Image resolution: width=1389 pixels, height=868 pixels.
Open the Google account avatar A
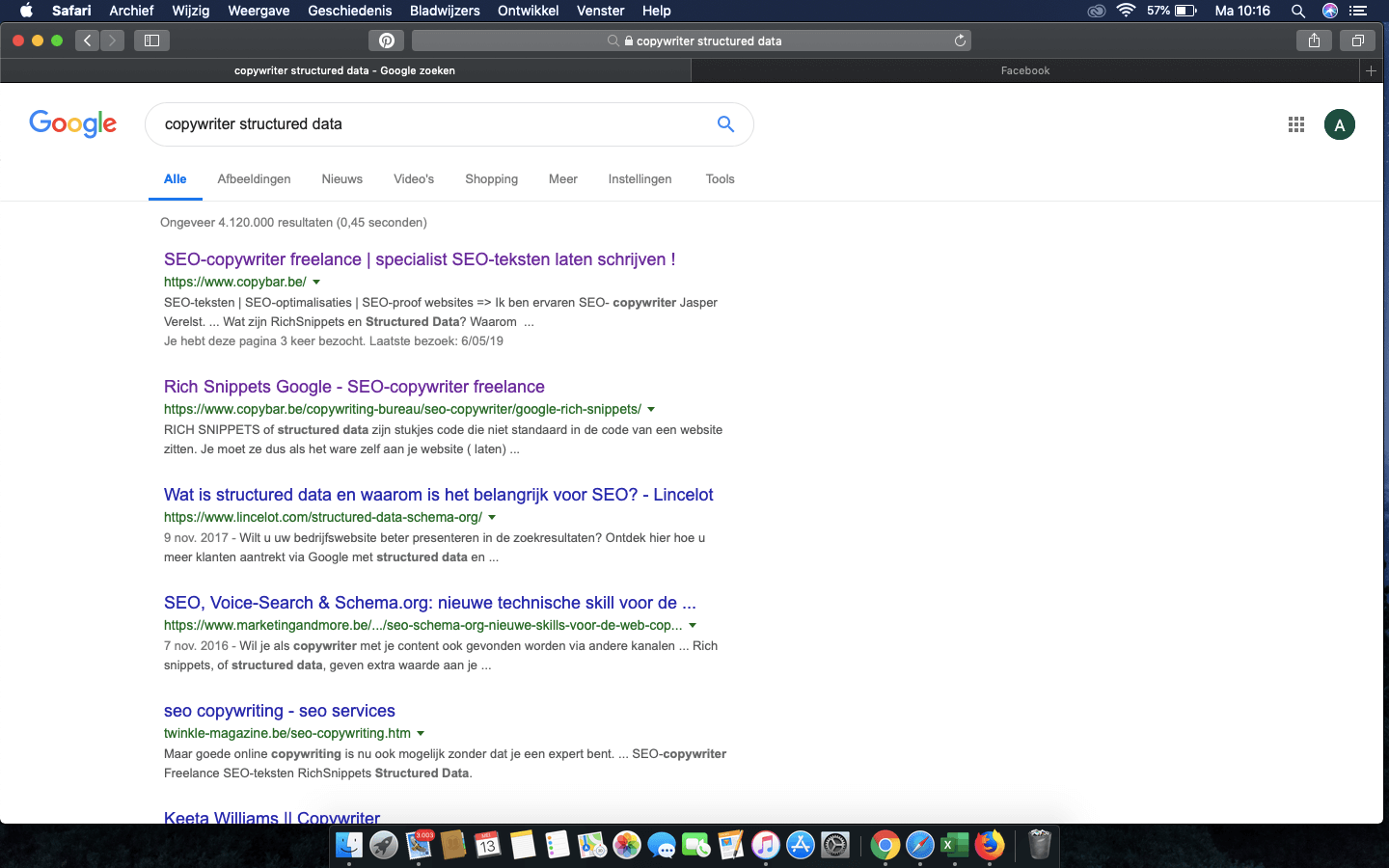pyautogui.click(x=1339, y=124)
